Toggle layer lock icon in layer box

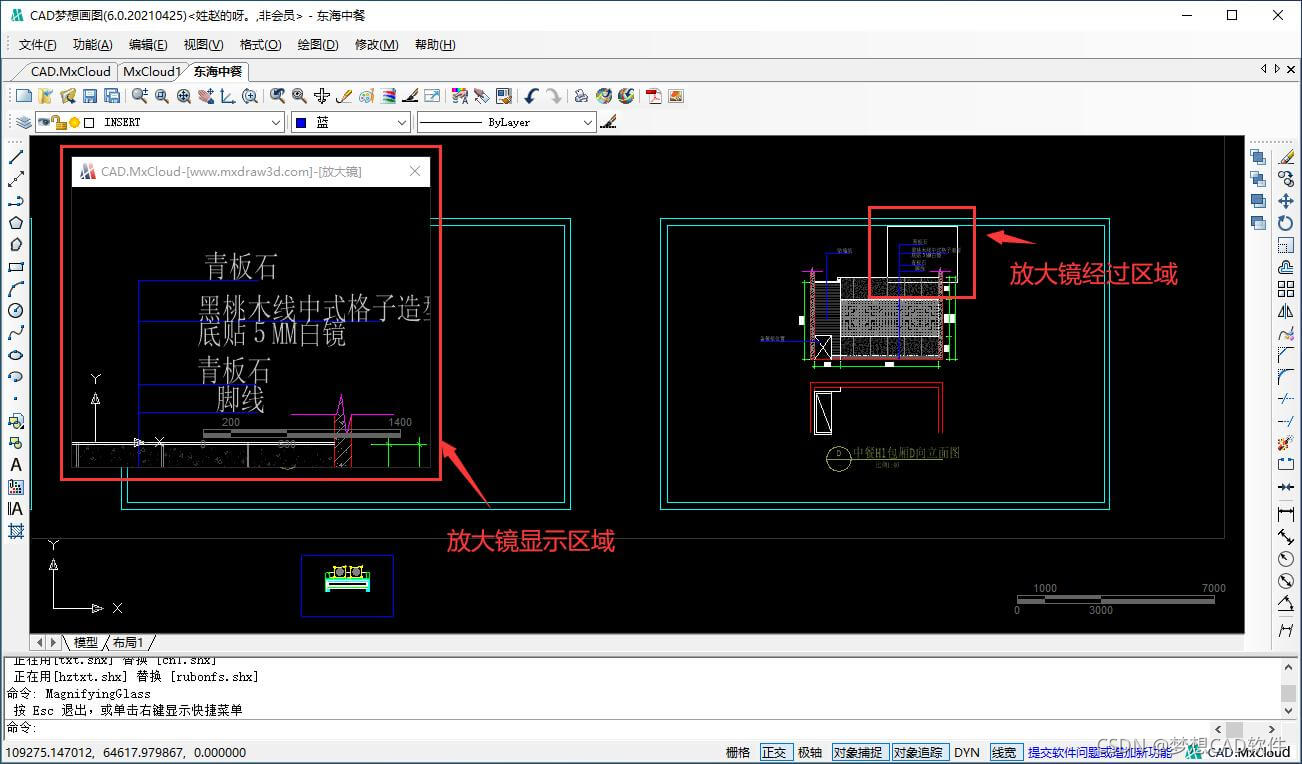(x=59, y=122)
